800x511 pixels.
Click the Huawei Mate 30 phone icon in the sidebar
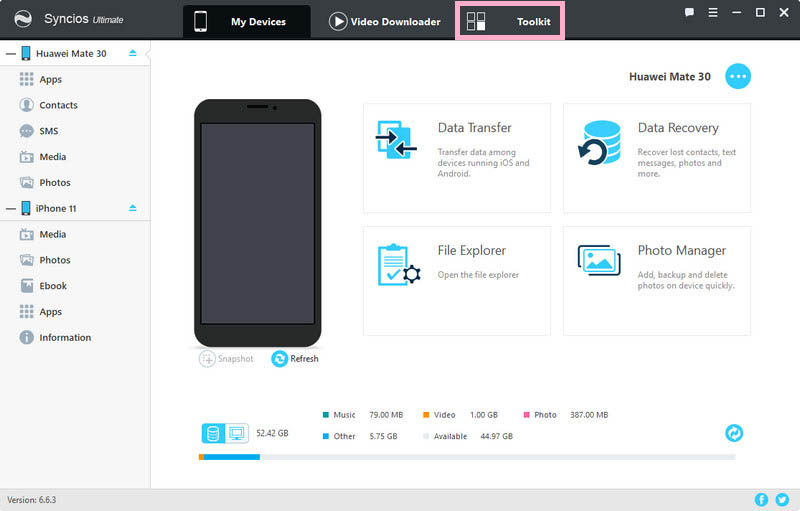[x=26, y=54]
